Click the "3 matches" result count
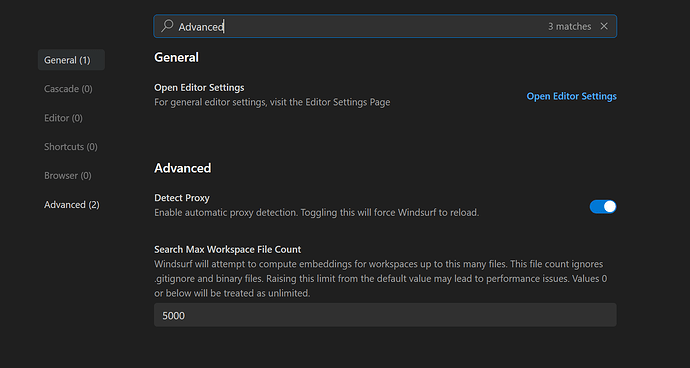The width and height of the screenshot is (690, 368). tap(569, 26)
